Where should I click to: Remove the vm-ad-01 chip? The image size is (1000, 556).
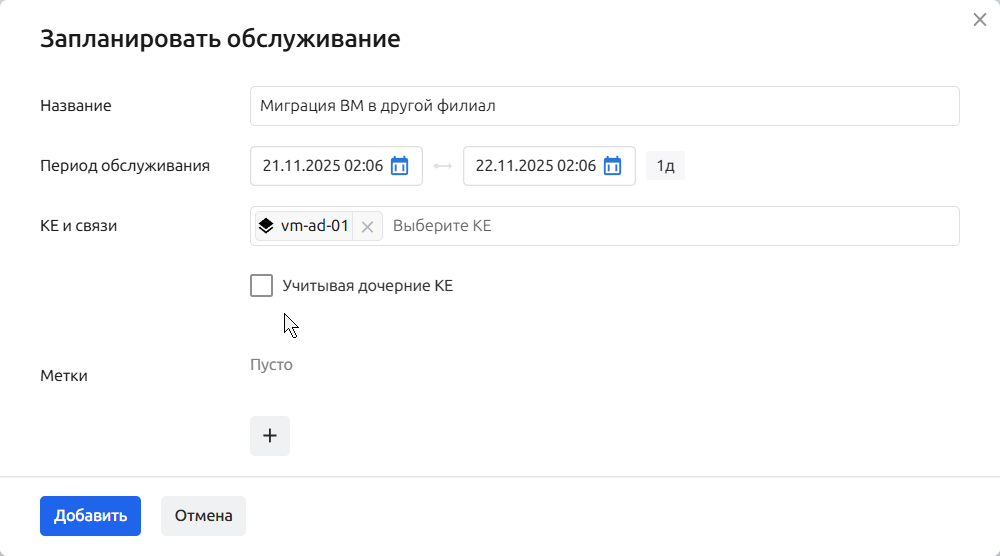(367, 227)
